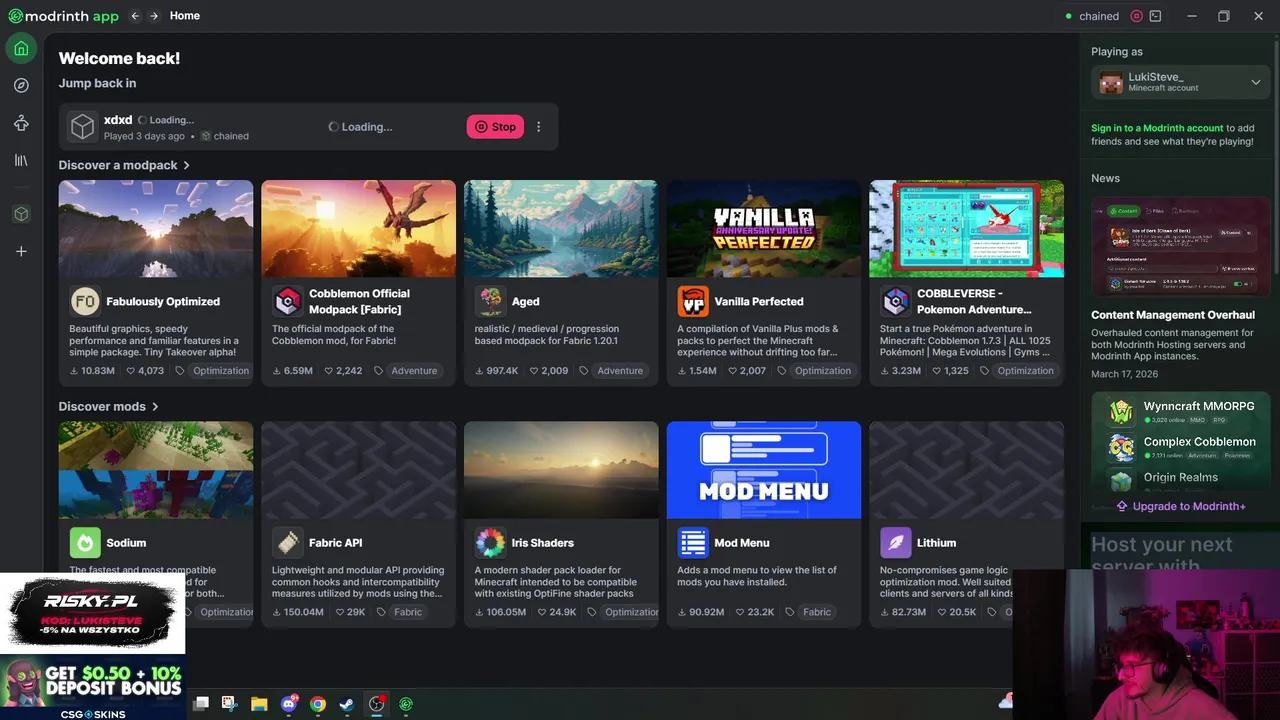Open the Content Management Overhaul news article

[1173, 315]
